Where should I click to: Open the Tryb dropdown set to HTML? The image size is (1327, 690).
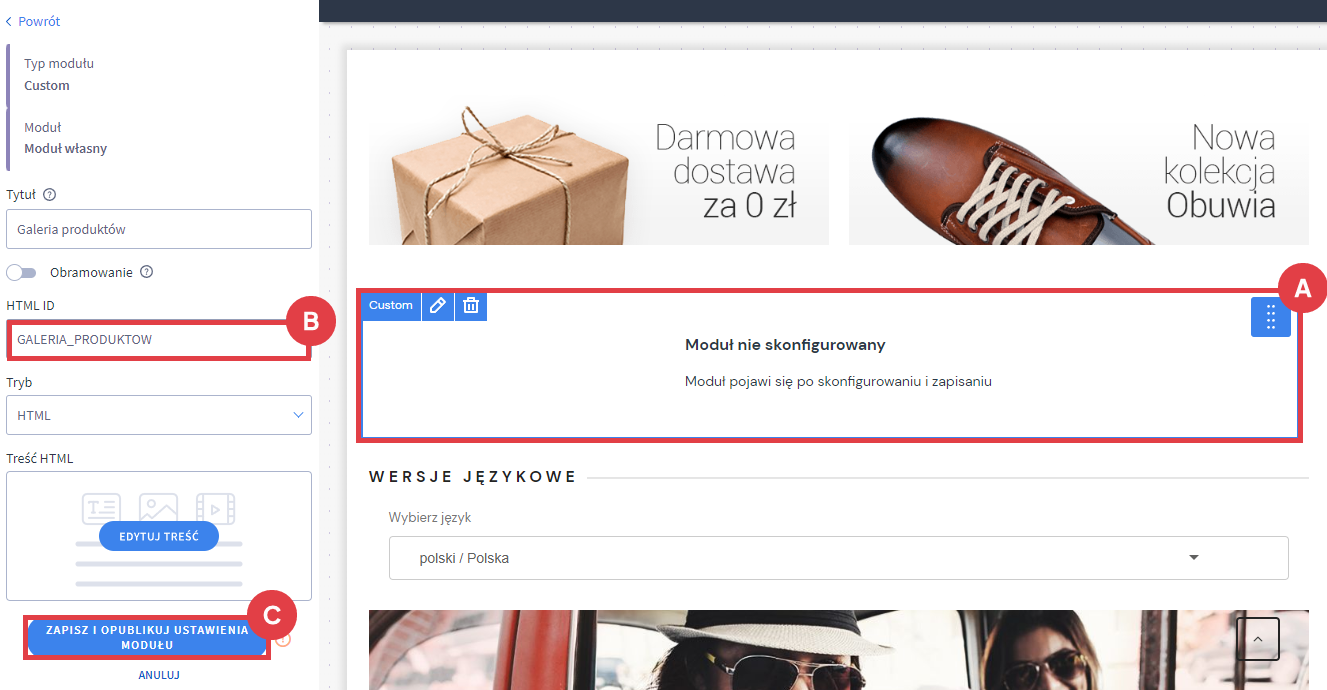158,415
